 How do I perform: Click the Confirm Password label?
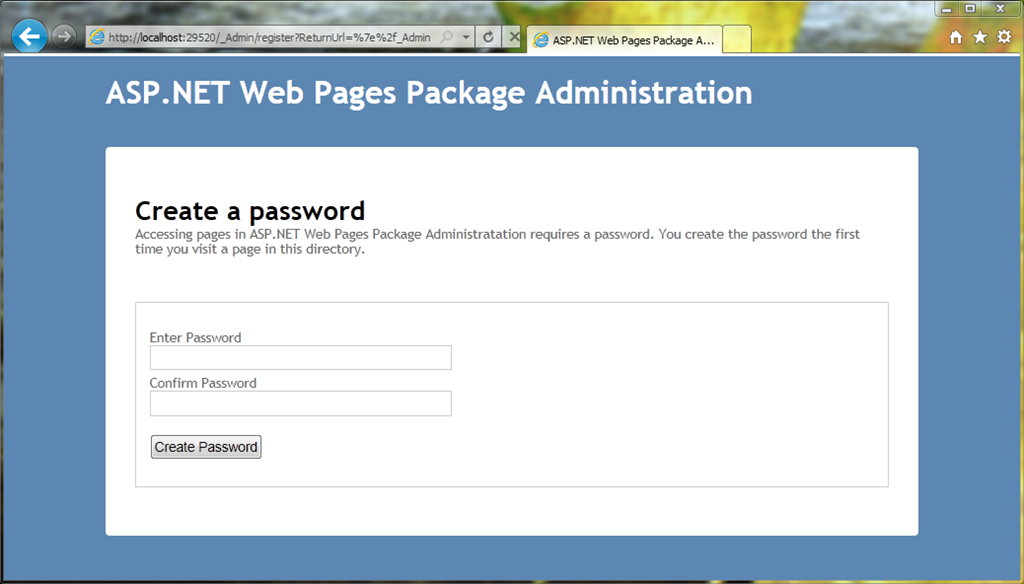click(203, 383)
